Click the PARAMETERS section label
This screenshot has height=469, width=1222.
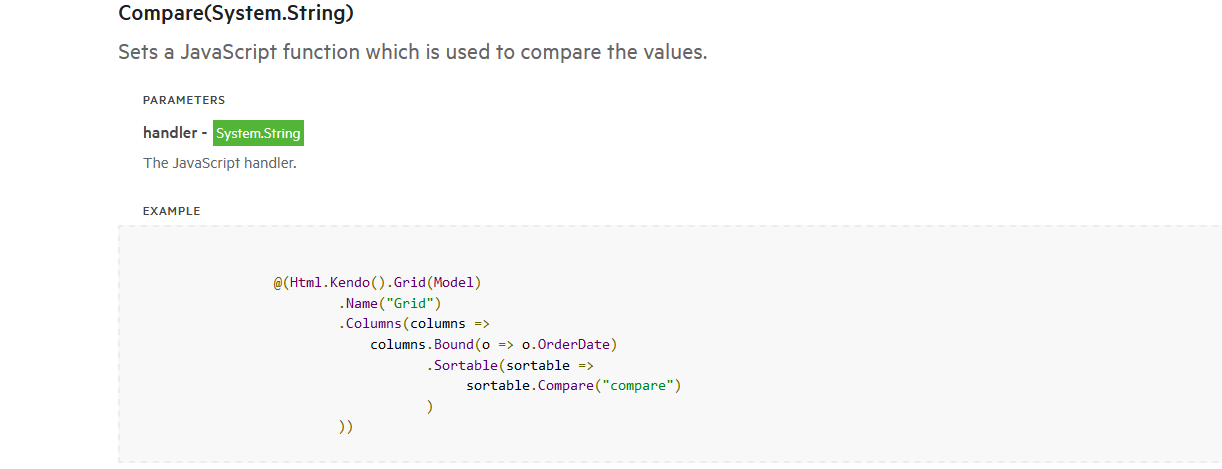(184, 100)
